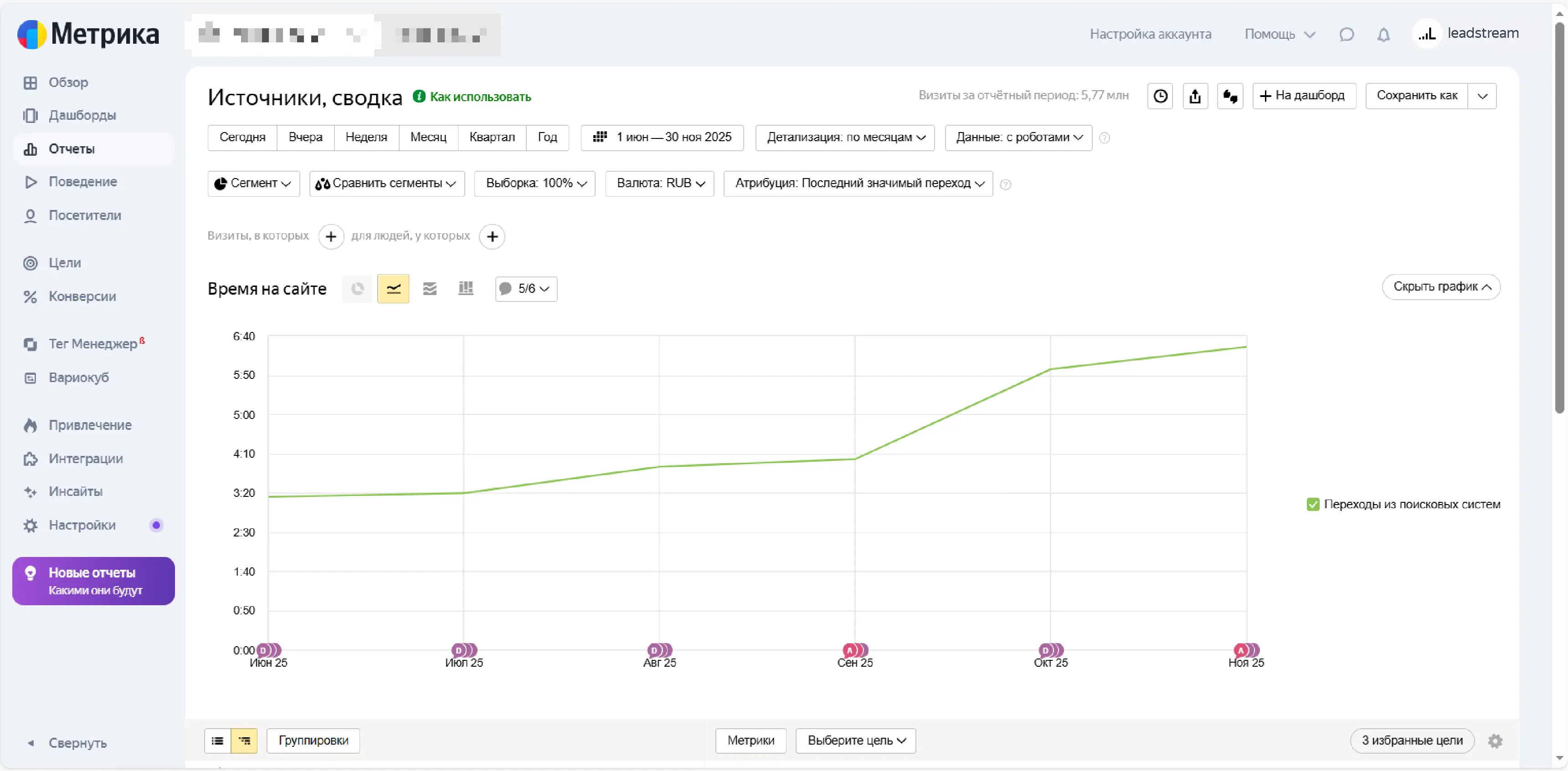This screenshot has width=1568, height=771.
Task: Open the scheduled report clock icon
Action: [x=1160, y=96]
